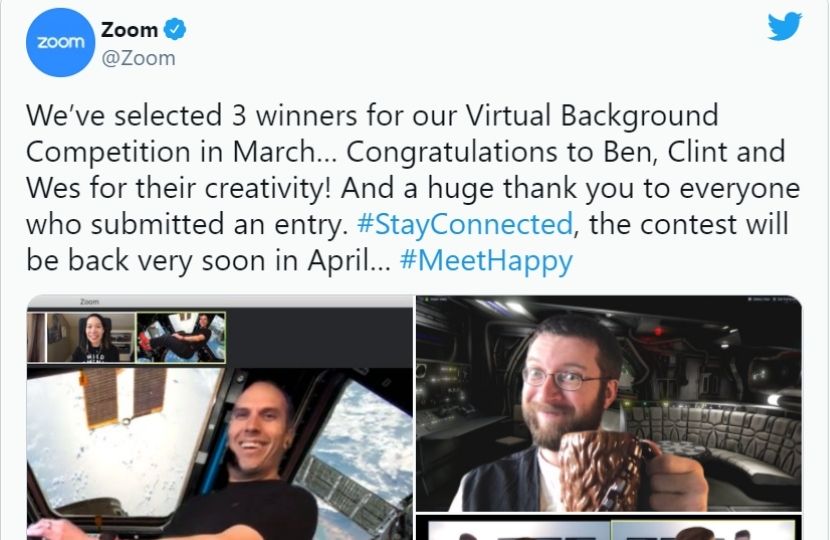
Task: Select the smiling woman video thumbnail
Action: [x=91, y=338]
